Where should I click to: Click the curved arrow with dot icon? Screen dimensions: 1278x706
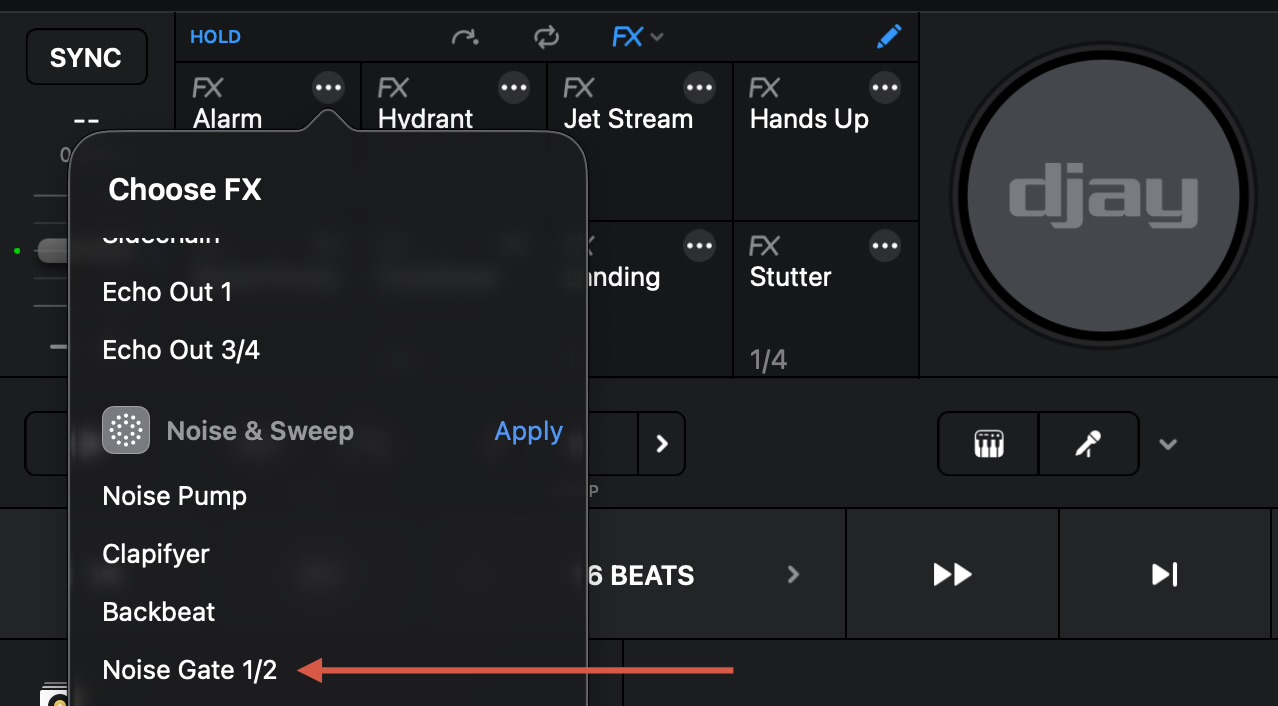click(465, 38)
